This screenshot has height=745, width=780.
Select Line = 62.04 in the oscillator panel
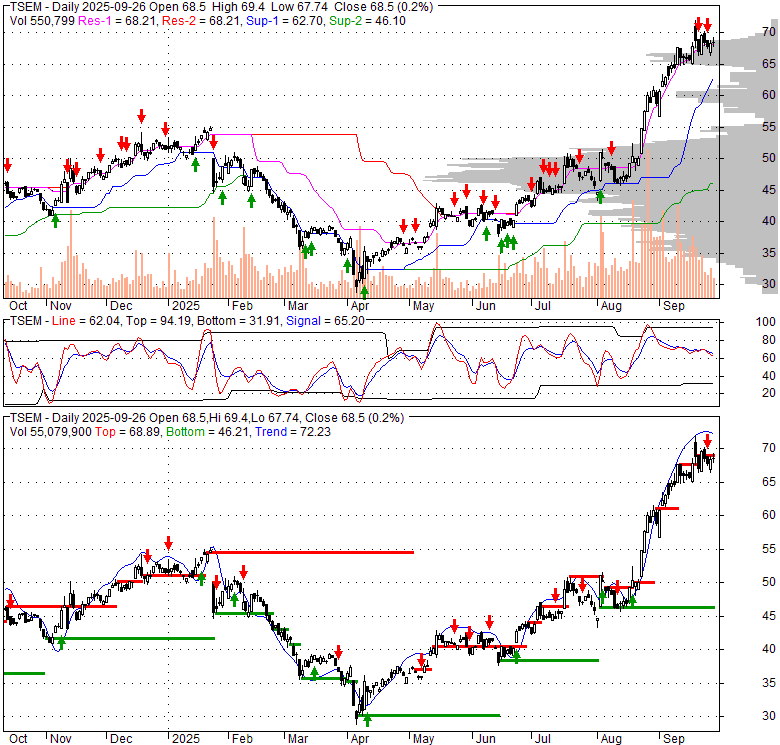tap(86, 321)
